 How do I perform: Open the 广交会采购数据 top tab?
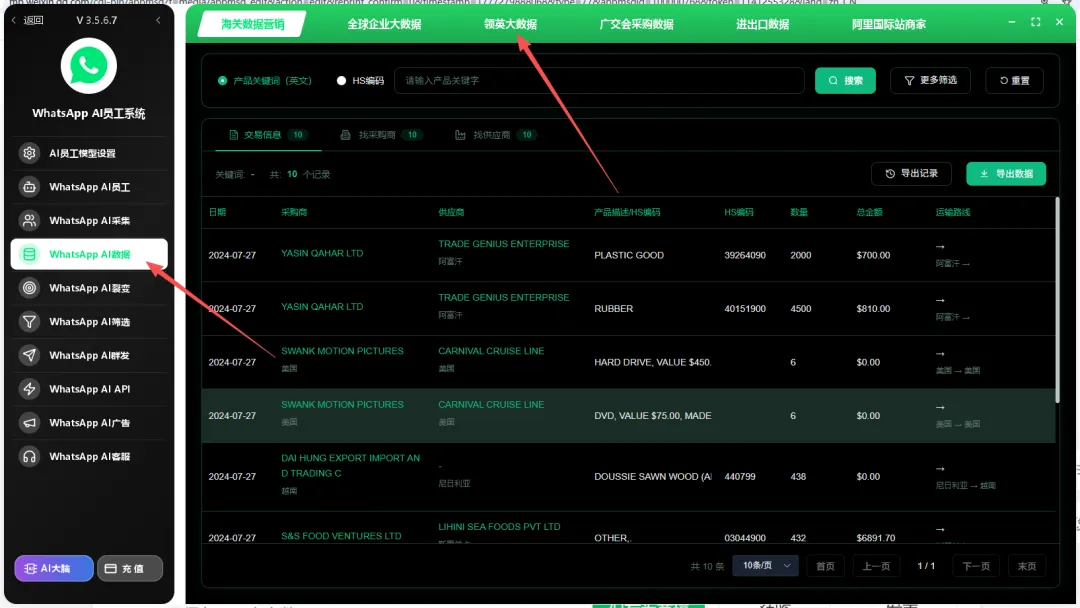(636, 24)
